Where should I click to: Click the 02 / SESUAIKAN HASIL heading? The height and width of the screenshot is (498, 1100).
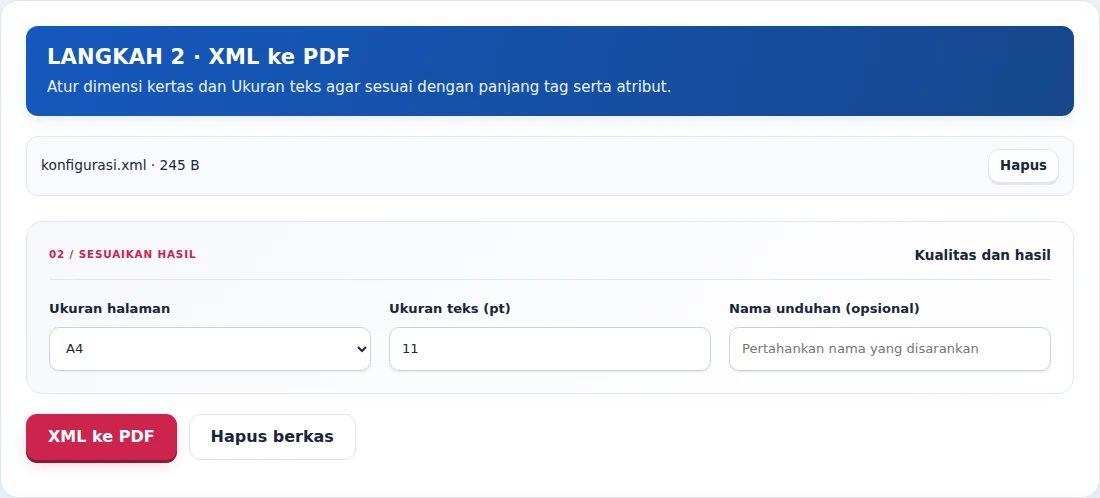[122, 255]
